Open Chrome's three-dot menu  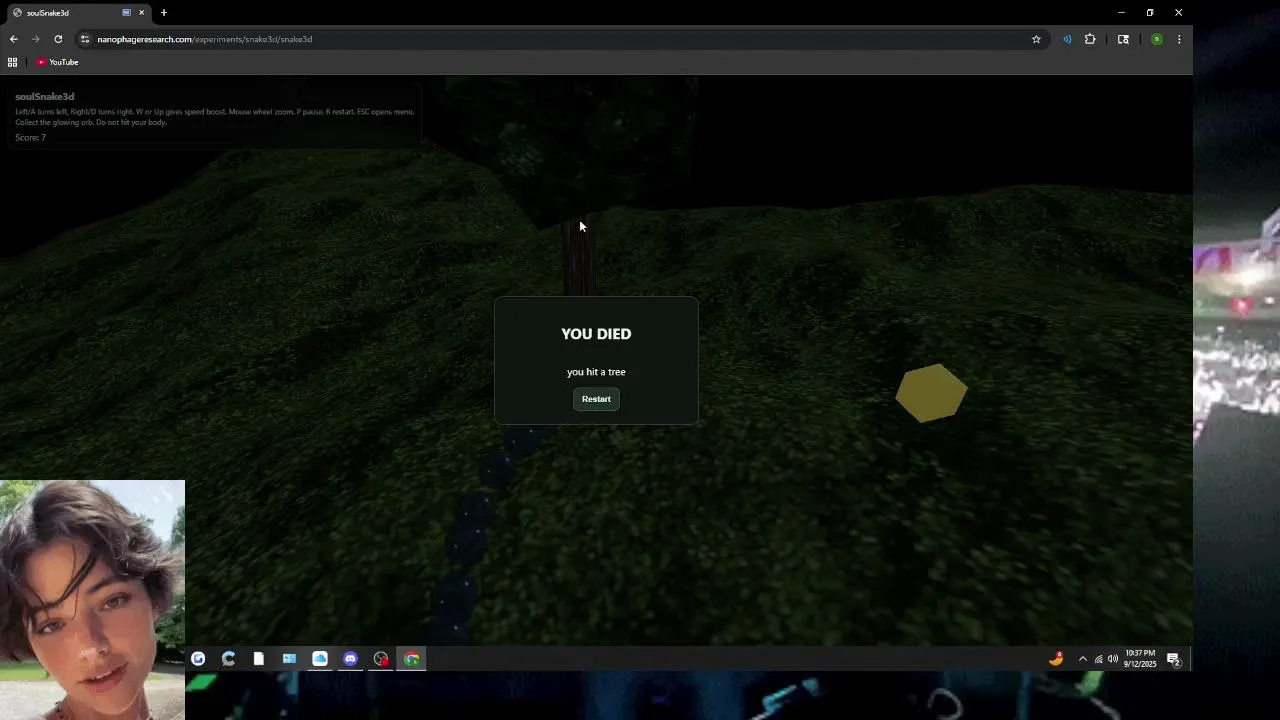[x=1179, y=39]
